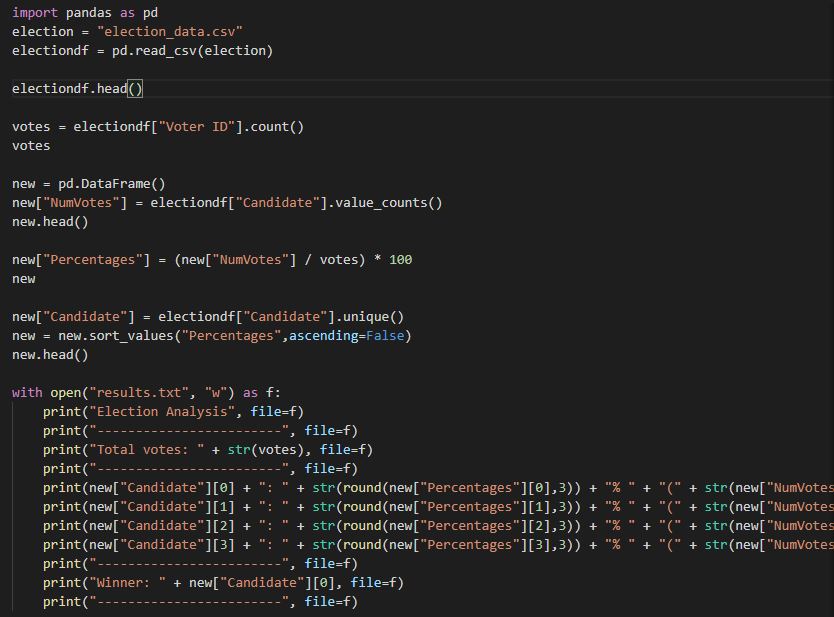The width and height of the screenshot is (834, 617).
Task: Click round(new["Percentages"][0],3) expression
Action: click(458, 488)
